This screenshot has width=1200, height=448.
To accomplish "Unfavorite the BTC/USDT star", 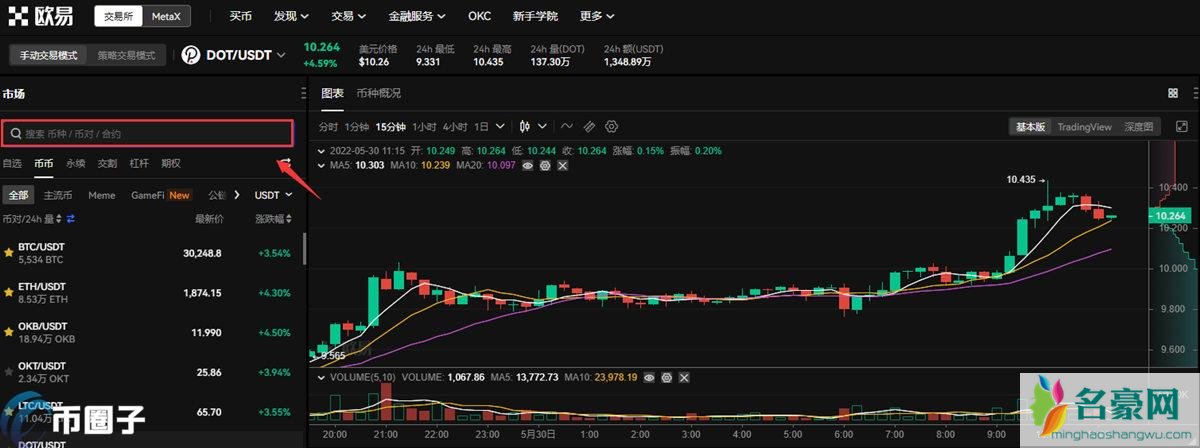I will point(9,253).
